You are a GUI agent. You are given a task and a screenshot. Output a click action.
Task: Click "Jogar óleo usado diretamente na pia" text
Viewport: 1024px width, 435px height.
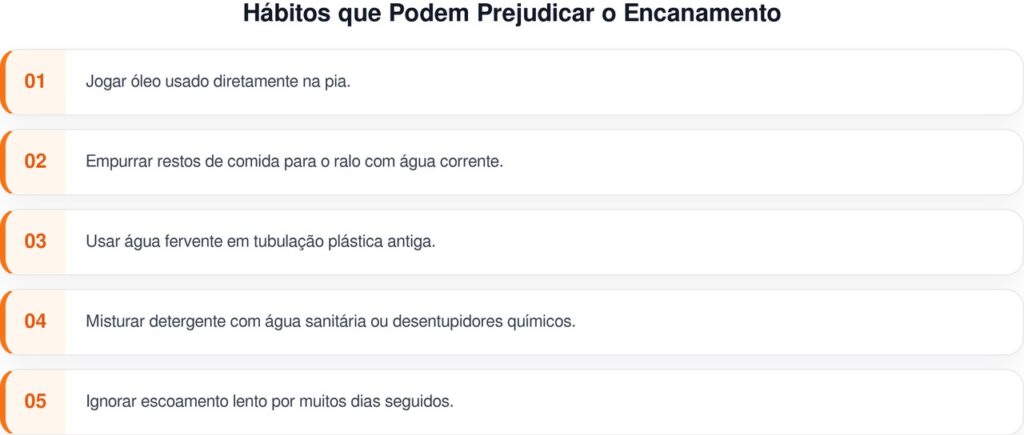tap(218, 81)
